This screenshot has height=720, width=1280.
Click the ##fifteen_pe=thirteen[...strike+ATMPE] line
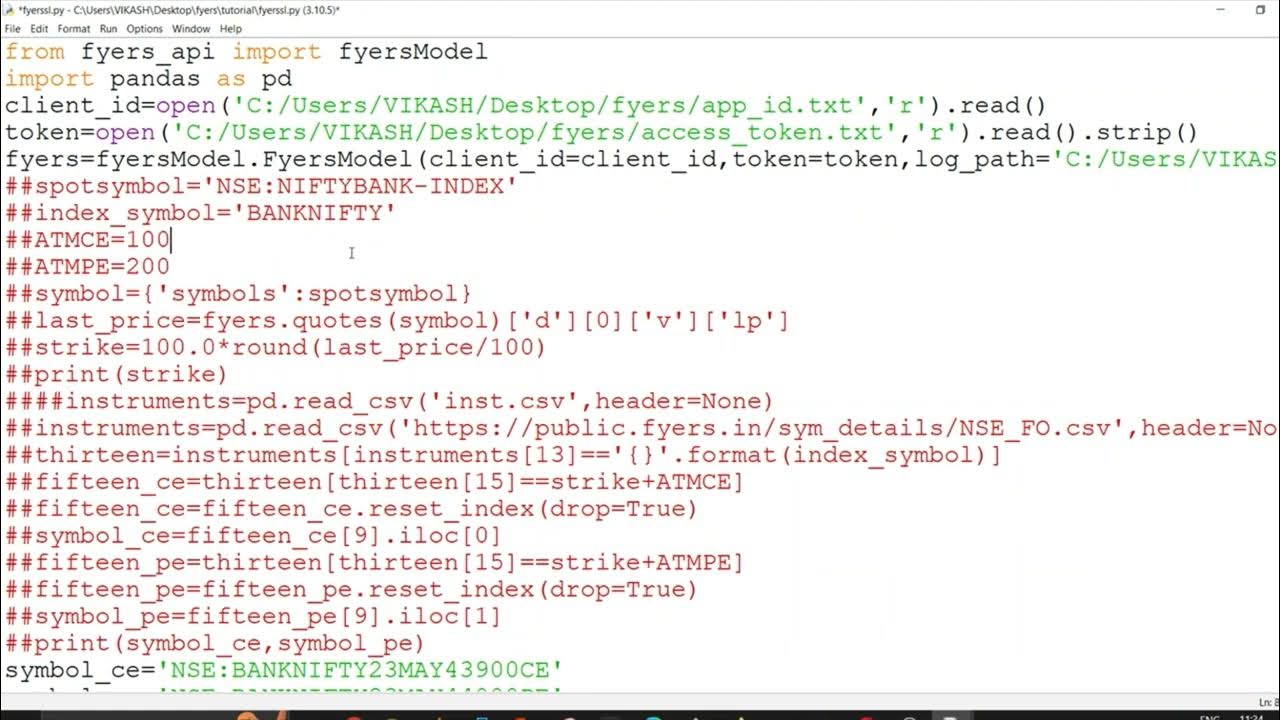tap(374, 563)
